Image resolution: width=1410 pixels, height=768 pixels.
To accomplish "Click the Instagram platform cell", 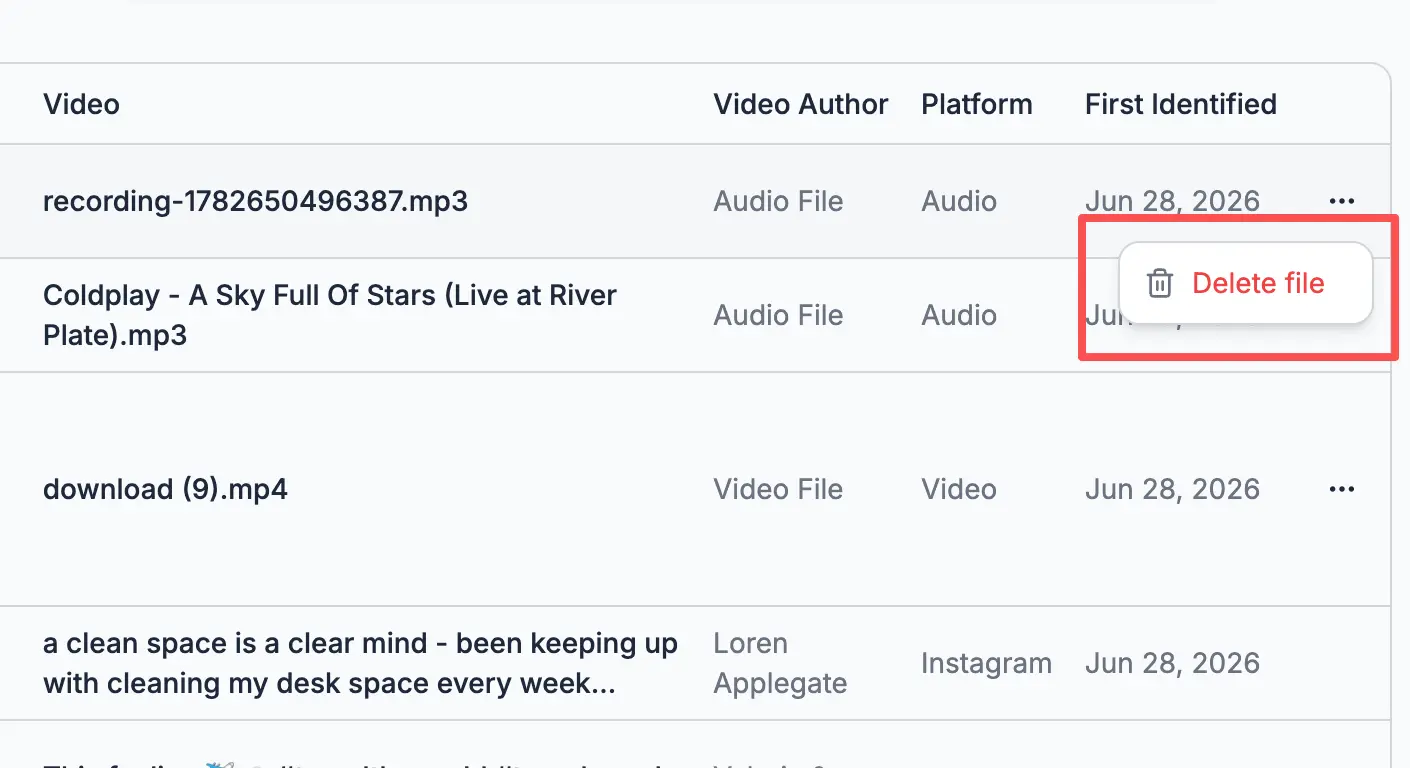I will click(986, 663).
